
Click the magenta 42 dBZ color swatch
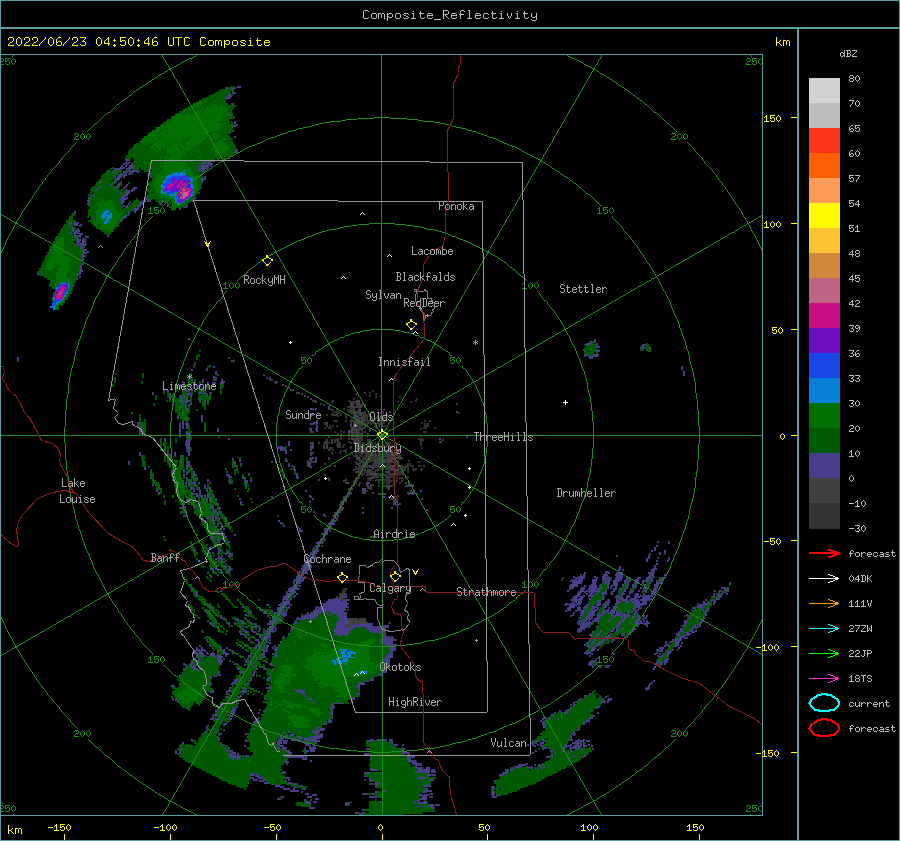point(824,315)
